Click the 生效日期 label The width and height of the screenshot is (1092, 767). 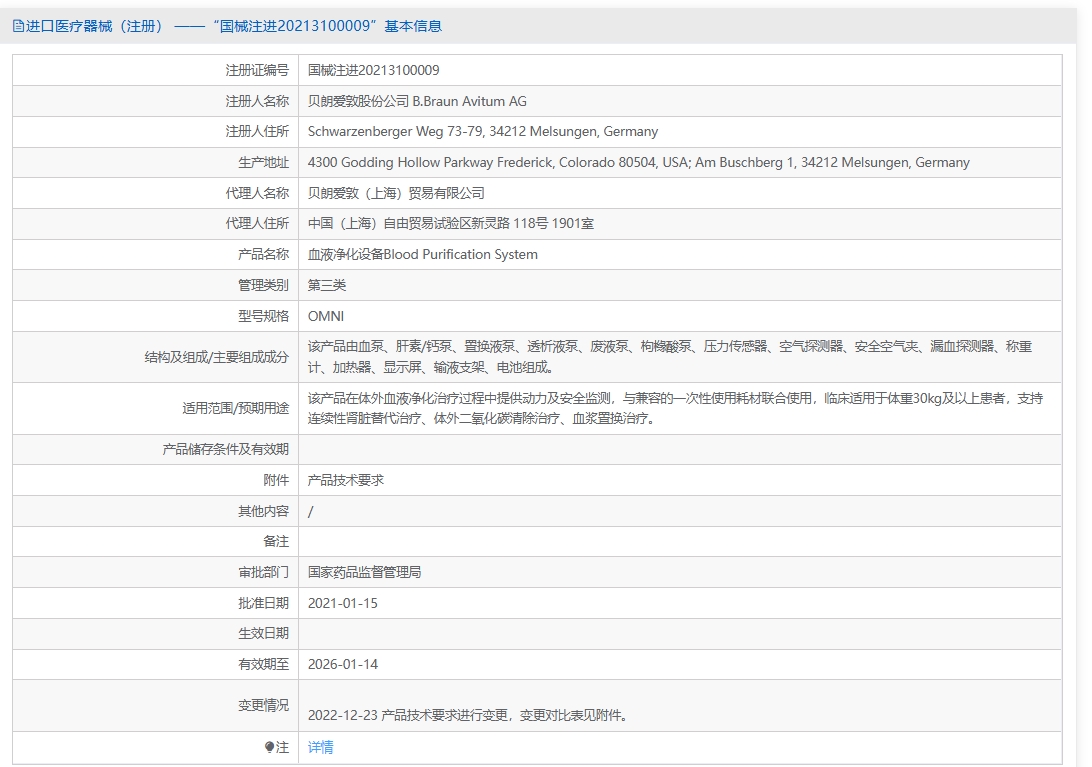(263, 633)
